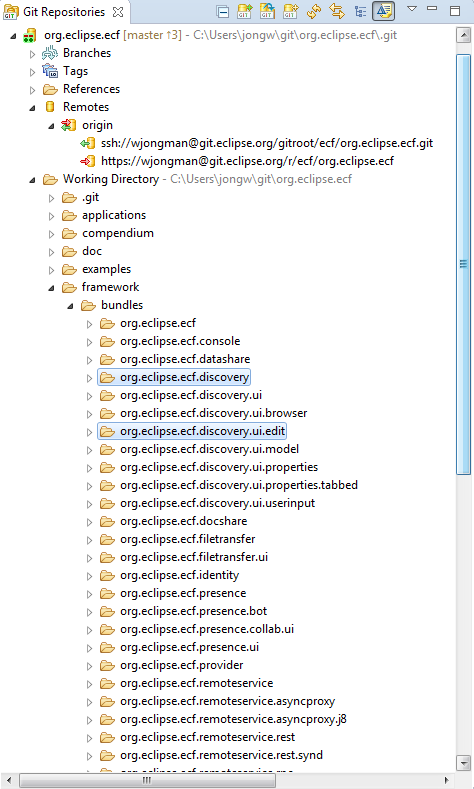Click the compendium folder icon
Screen dimensions: 474x789
pyautogui.click(x=69, y=233)
